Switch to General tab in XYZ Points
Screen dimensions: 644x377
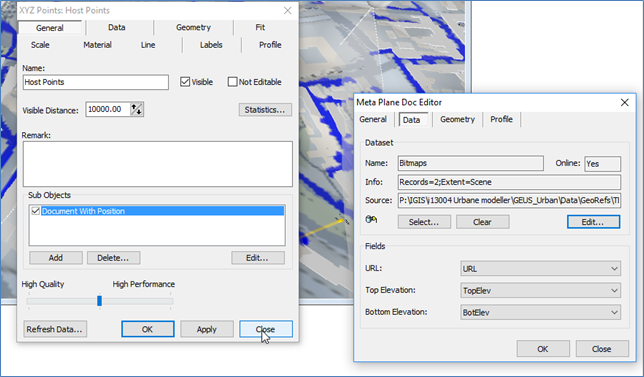(x=50, y=28)
